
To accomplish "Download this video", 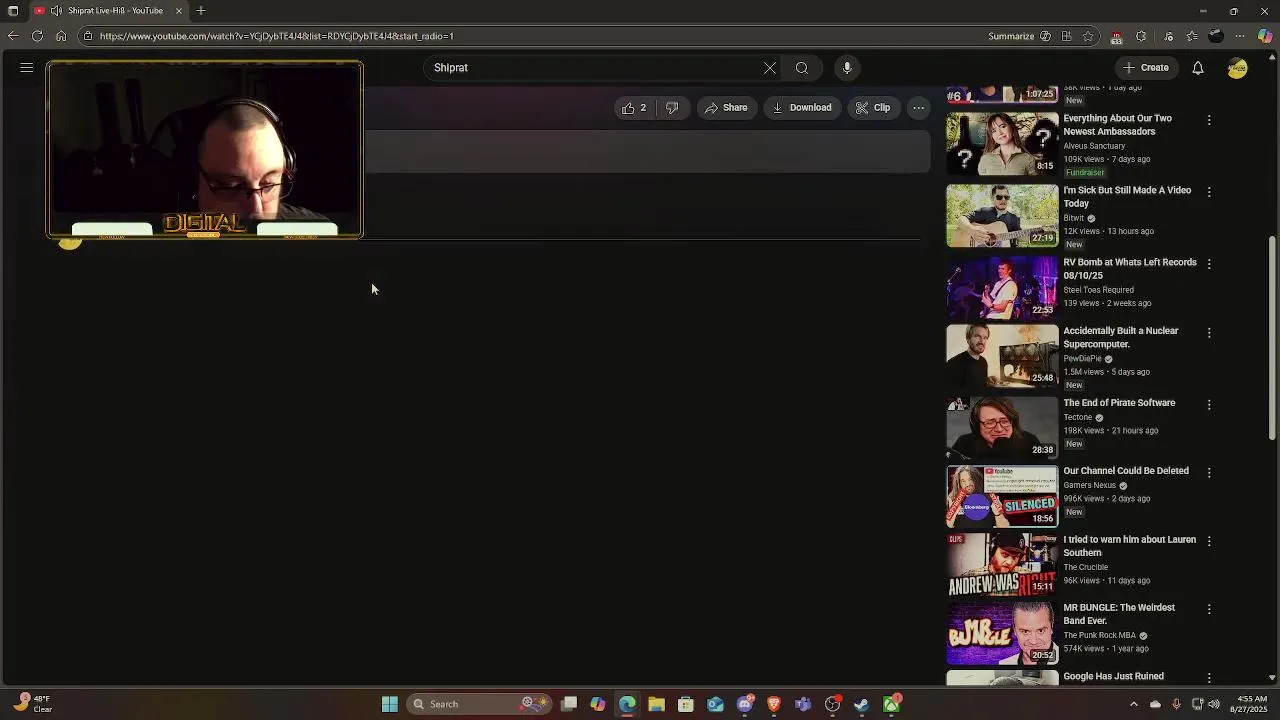I will (x=802, y=108).
